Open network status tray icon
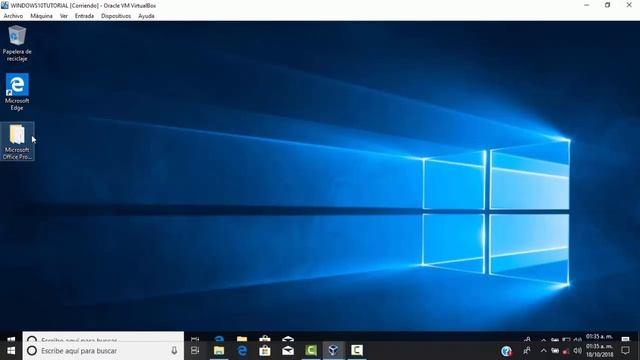 pos(566,351)
